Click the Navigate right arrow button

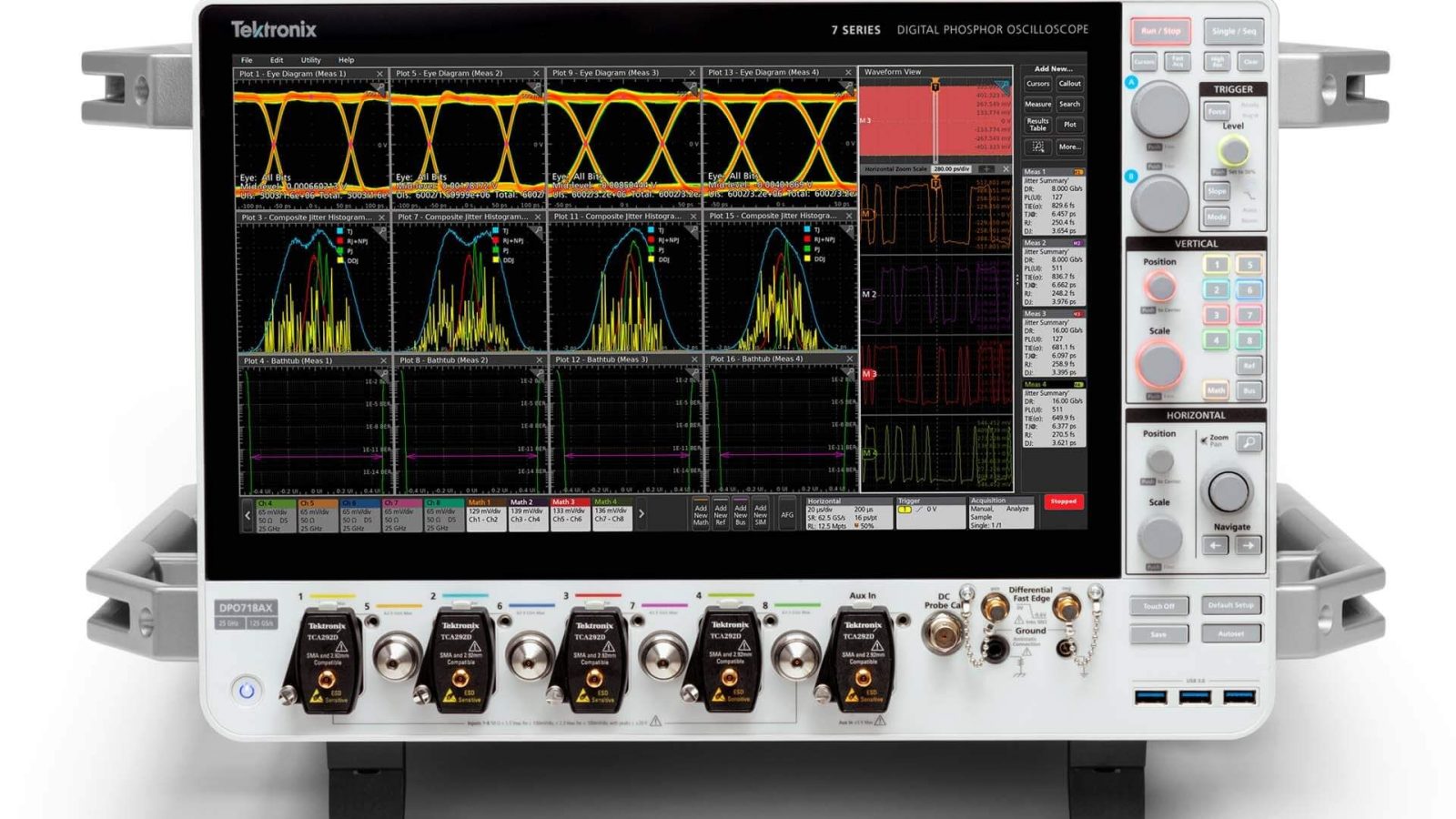click(1249, 545)
